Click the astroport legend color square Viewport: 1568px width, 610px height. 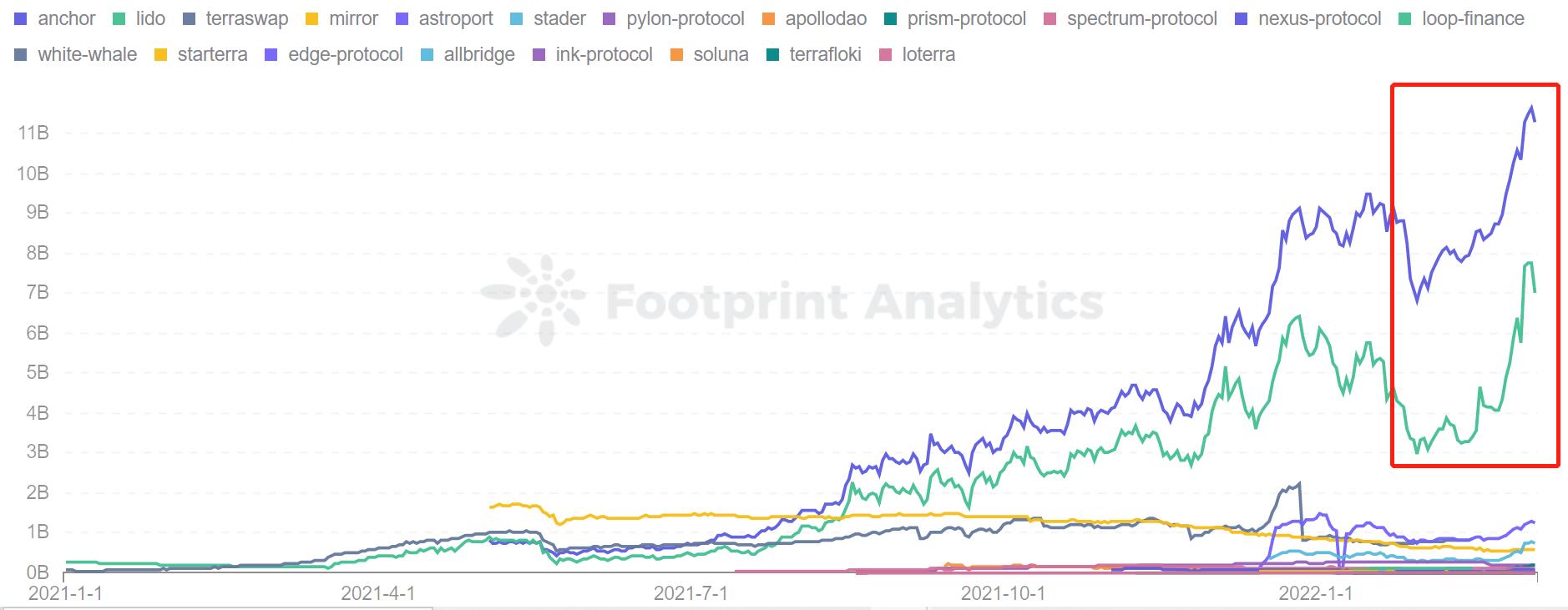tap(402, 19)
